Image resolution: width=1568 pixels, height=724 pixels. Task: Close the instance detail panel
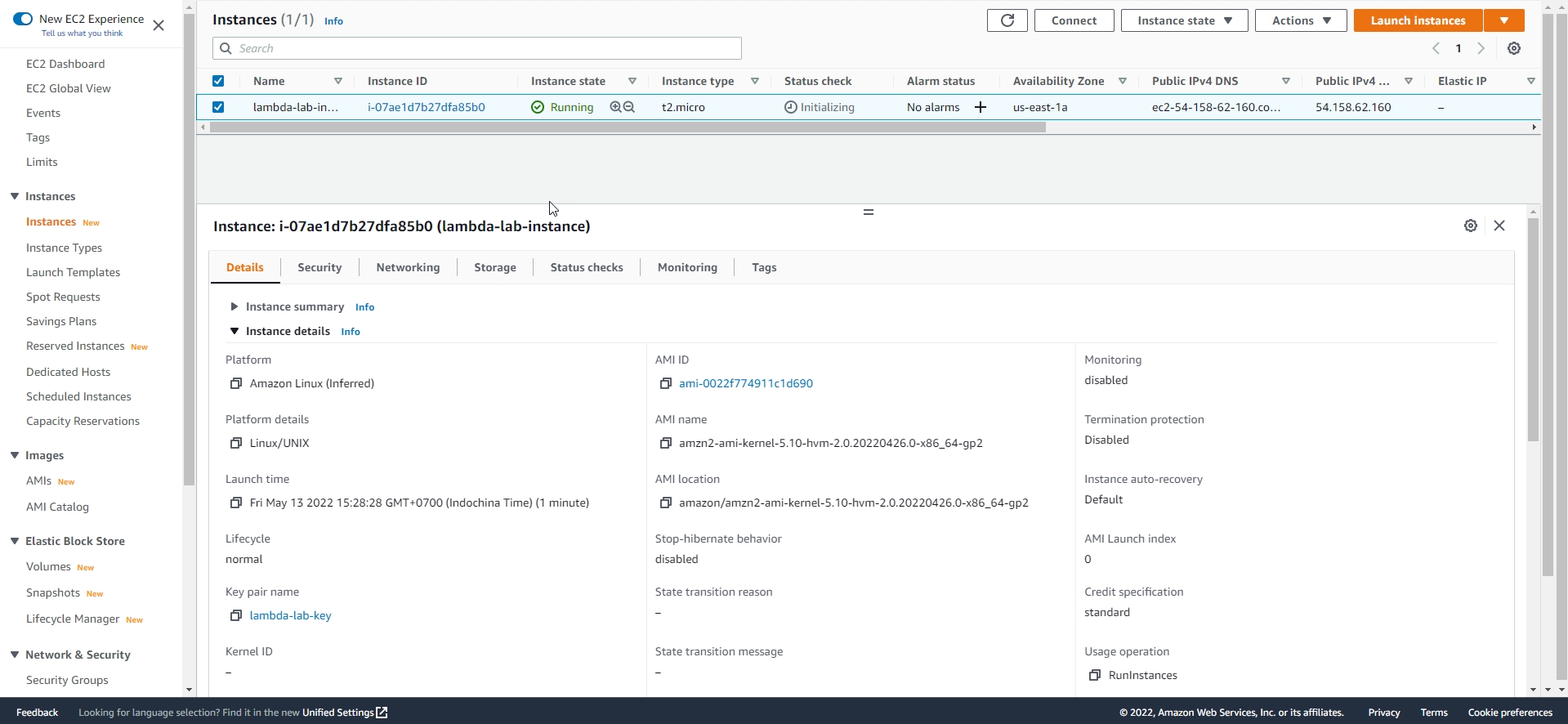tap(1499, 226)
